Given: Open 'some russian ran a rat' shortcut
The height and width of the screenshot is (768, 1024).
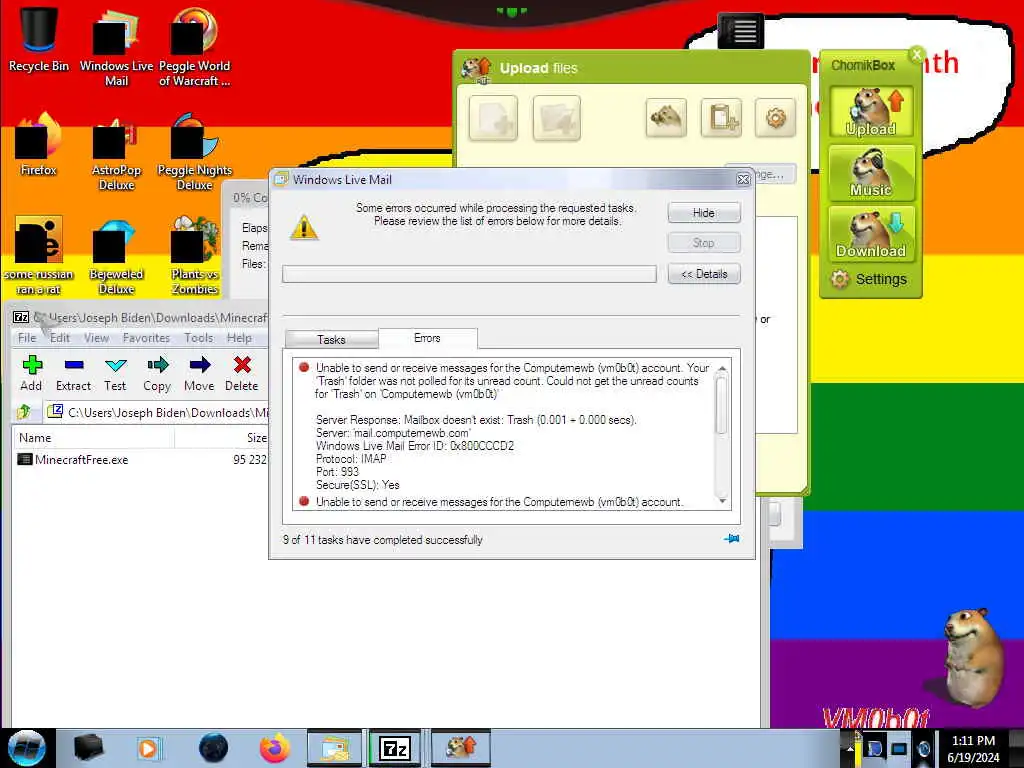Looking at the screenshot, I should coord(39,256).
